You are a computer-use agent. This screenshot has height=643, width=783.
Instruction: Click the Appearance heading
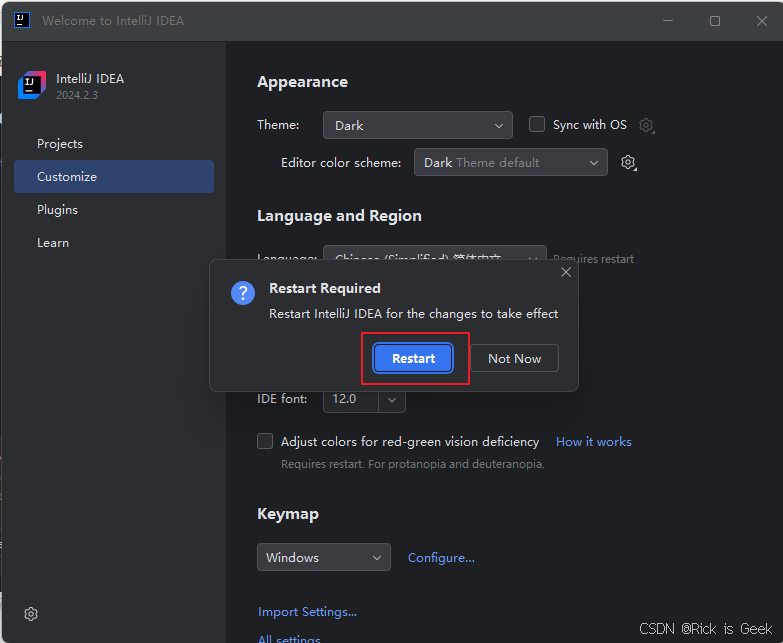302,82
